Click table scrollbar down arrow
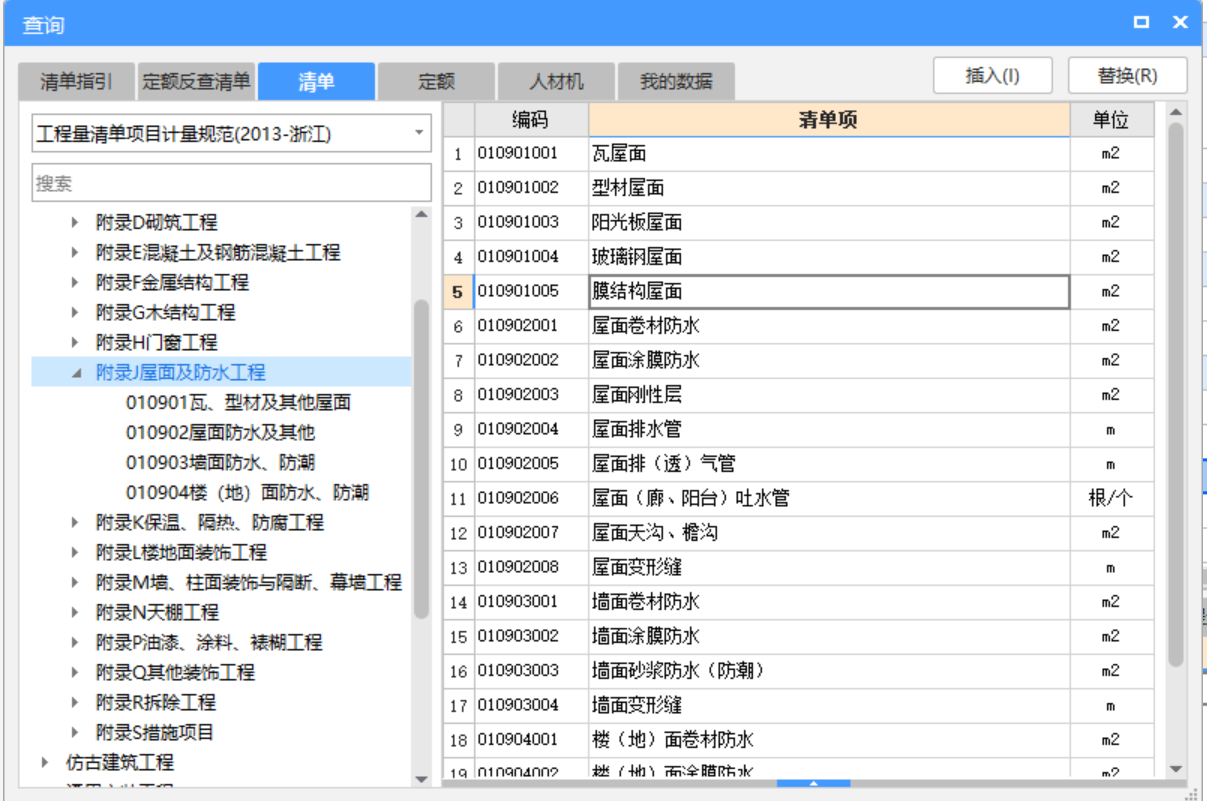 tap(1176, 769)
